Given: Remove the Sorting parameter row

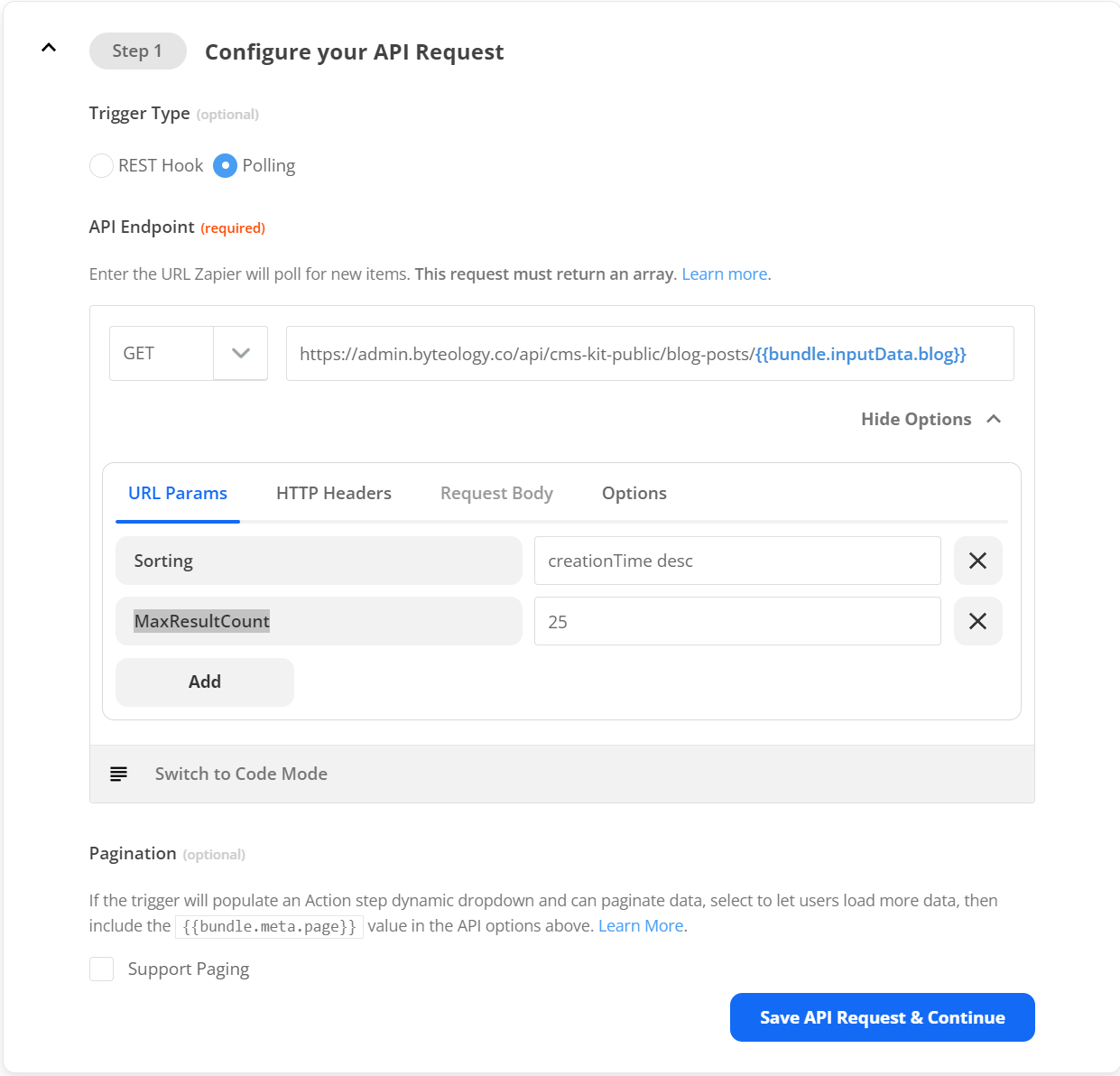Looking at the screenshot, I should click(977, 561).
